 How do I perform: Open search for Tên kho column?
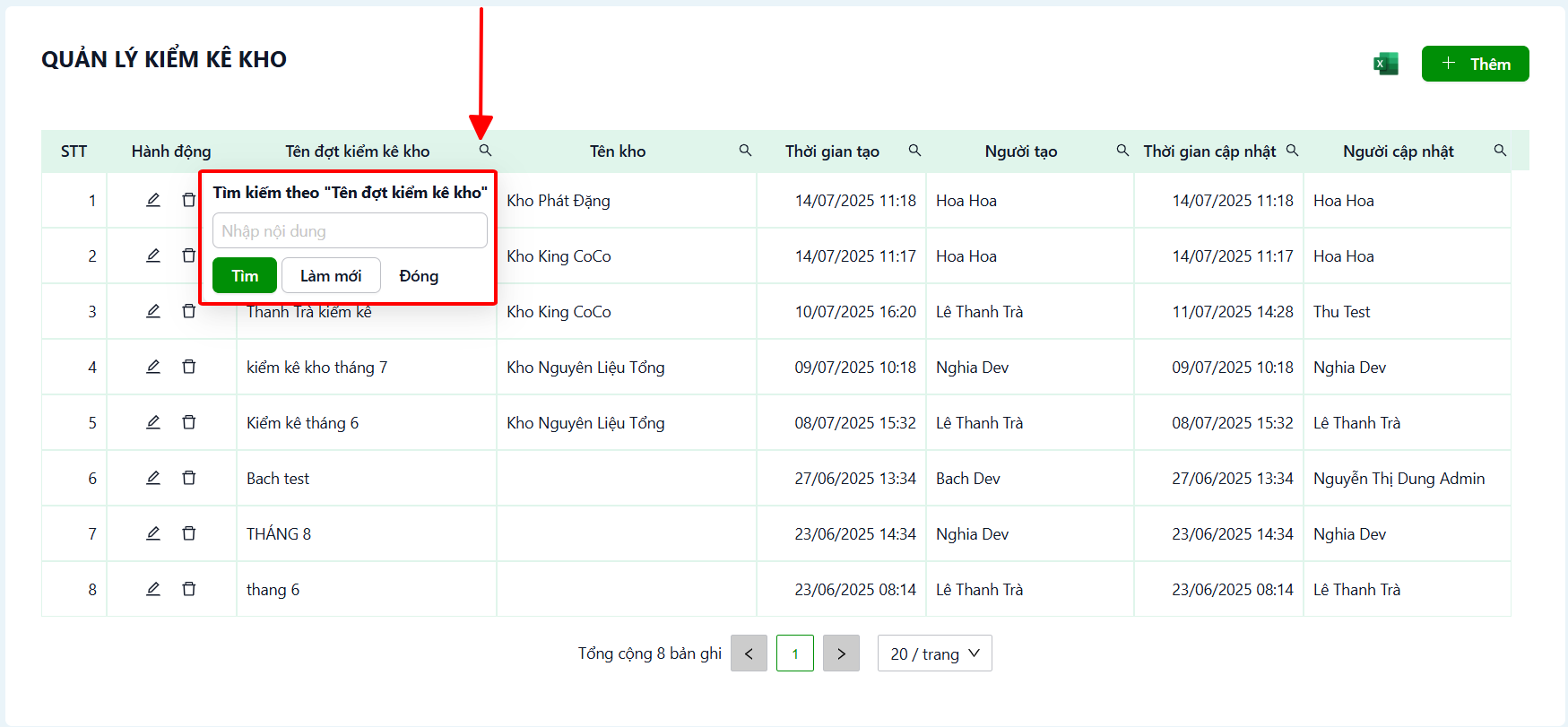(745, 151)
